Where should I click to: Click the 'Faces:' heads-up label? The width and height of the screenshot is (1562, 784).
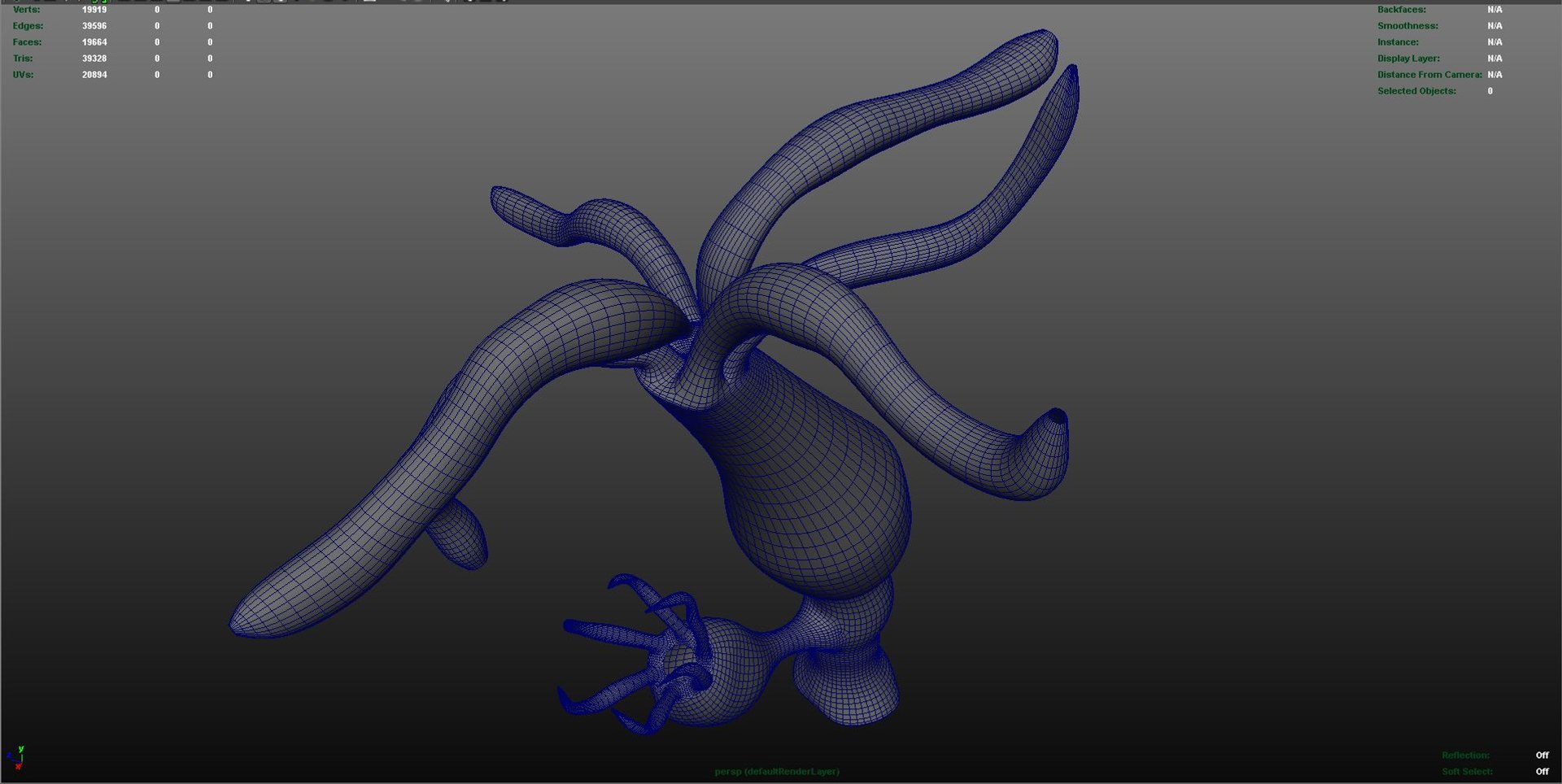point(27,42)
